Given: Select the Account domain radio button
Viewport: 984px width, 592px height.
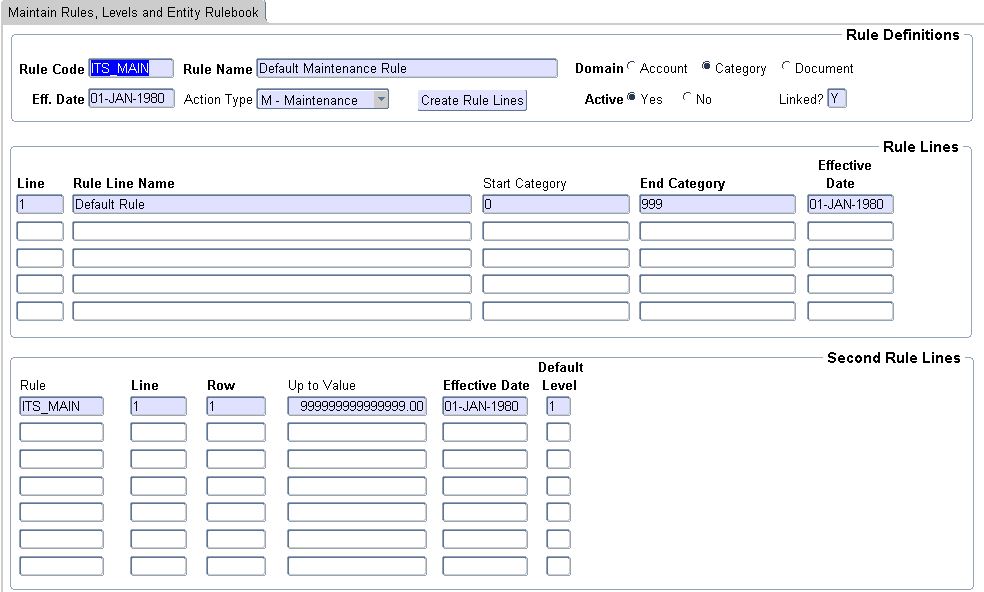Looking at the screenshot, I should [x=632, y=68].
